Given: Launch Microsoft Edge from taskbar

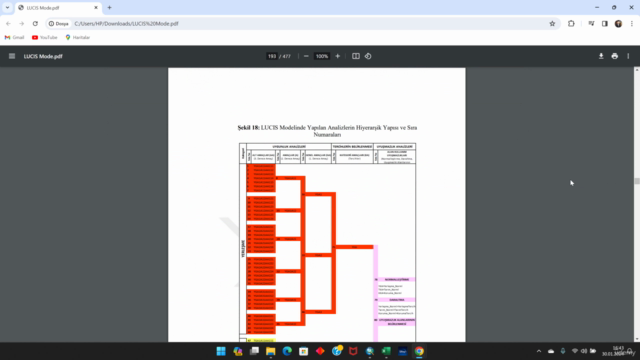Looking at the screenshot, I should pyautogui.click(x=287, y=351).
